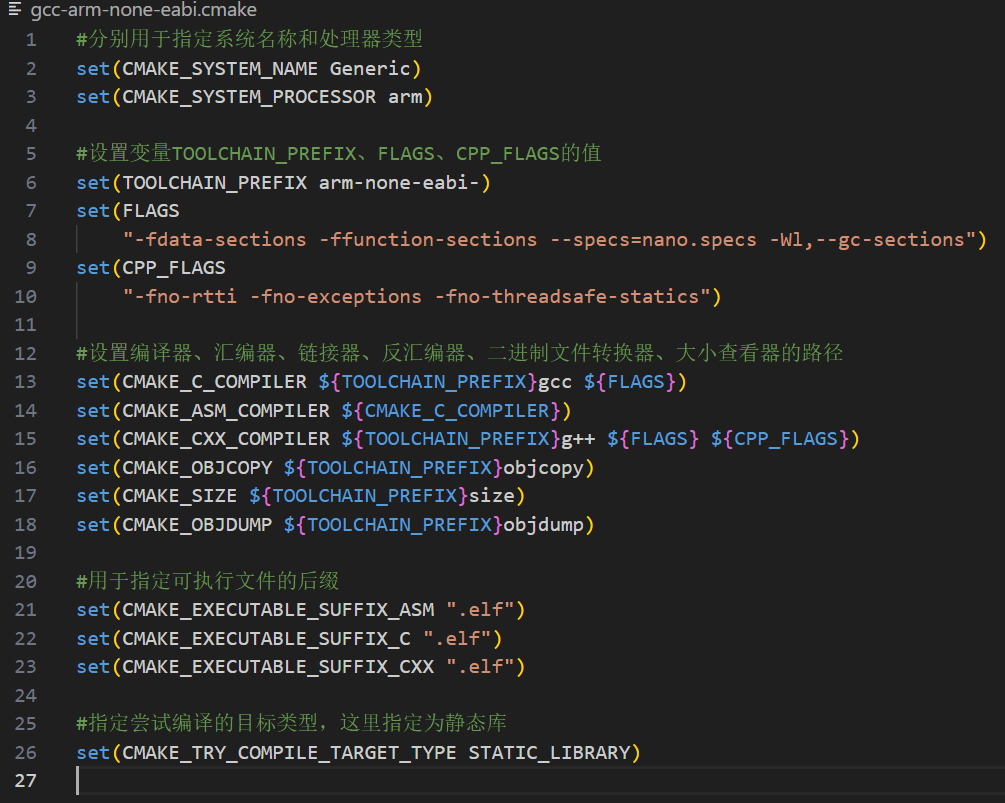This screenshot has height=803, width=1005.
Task: Click CMAKE_CXX_COMPILER on line 15
Action: point(226,439)
